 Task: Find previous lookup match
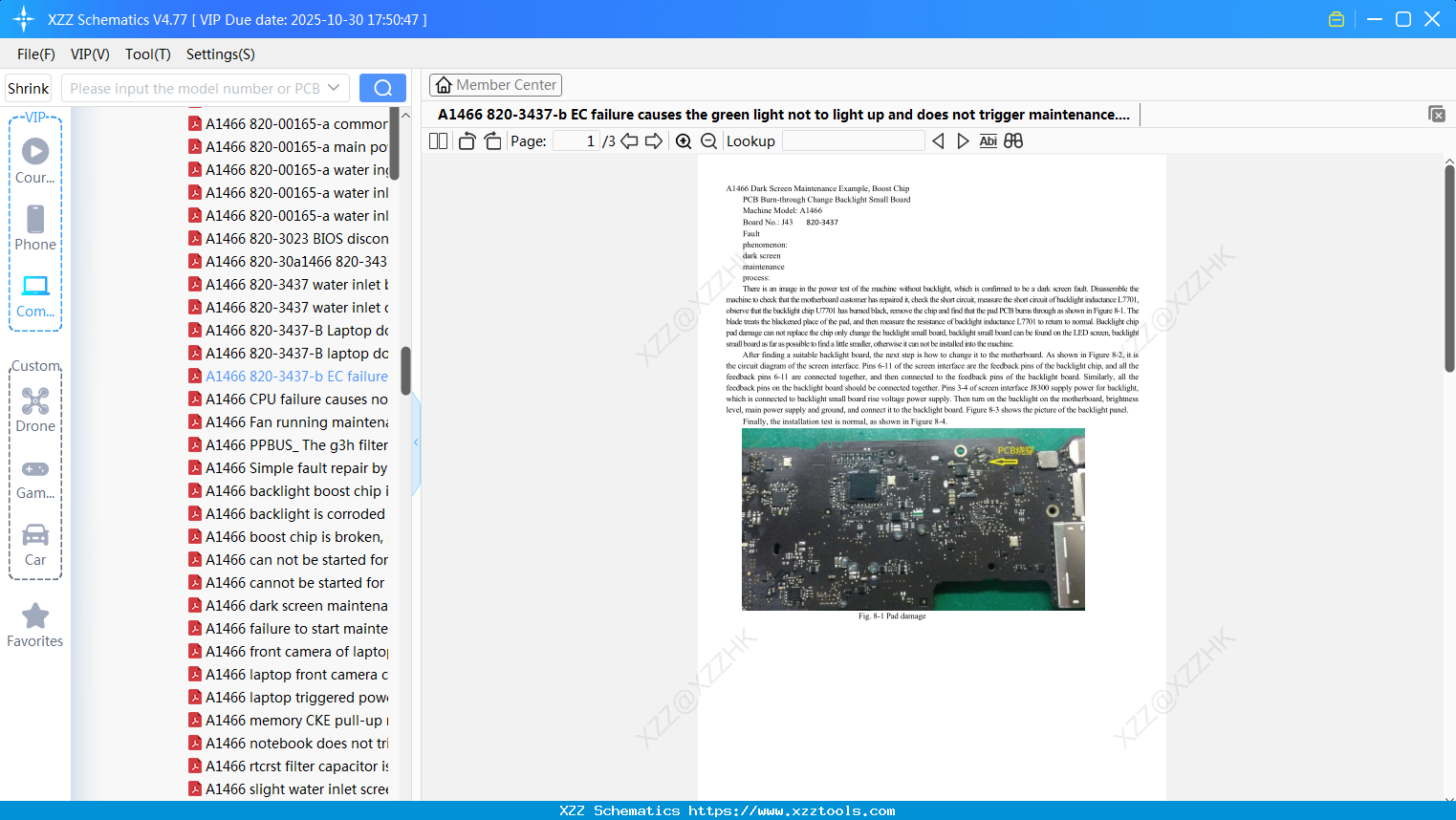coord(938,141)
